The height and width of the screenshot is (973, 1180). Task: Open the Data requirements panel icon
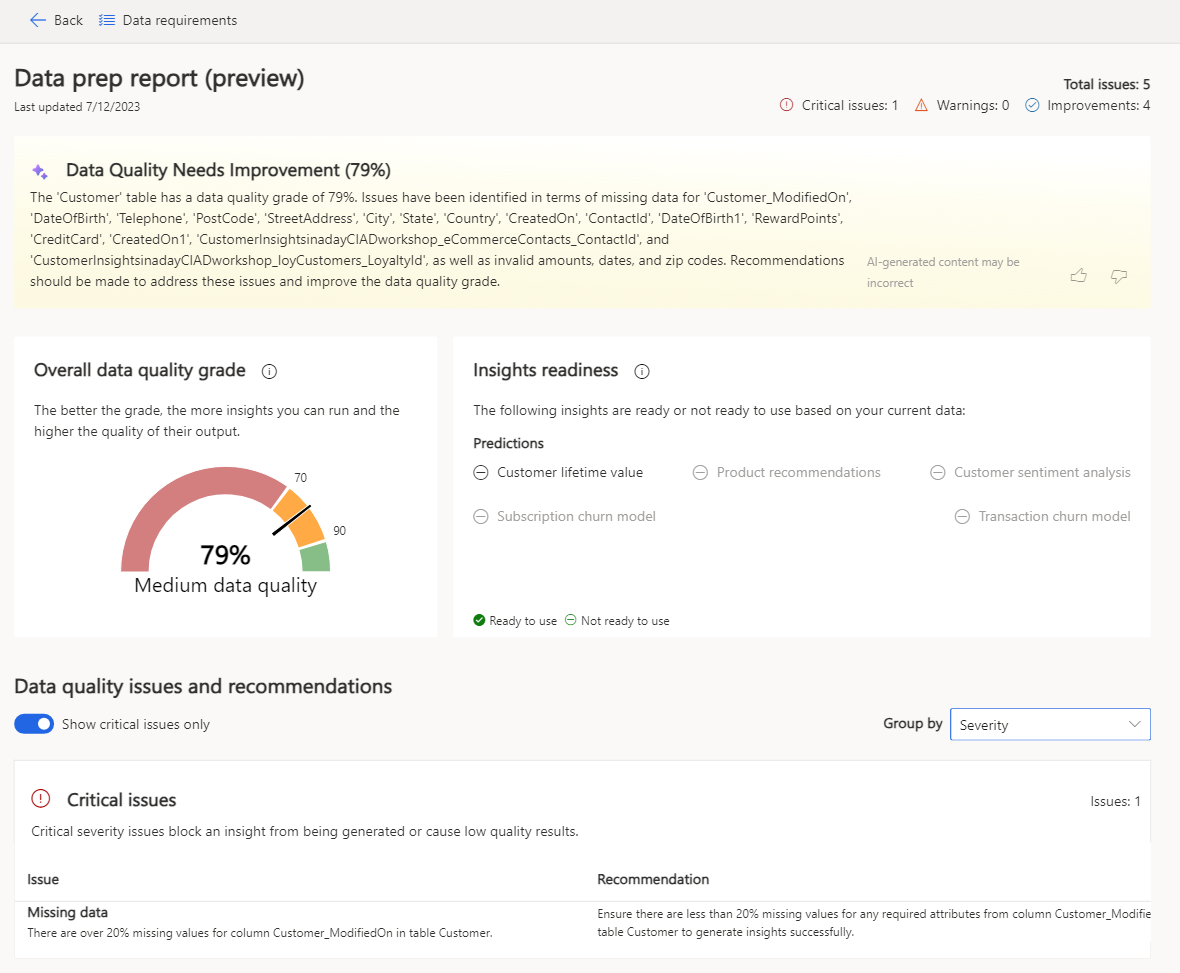[x=106, y=20]
